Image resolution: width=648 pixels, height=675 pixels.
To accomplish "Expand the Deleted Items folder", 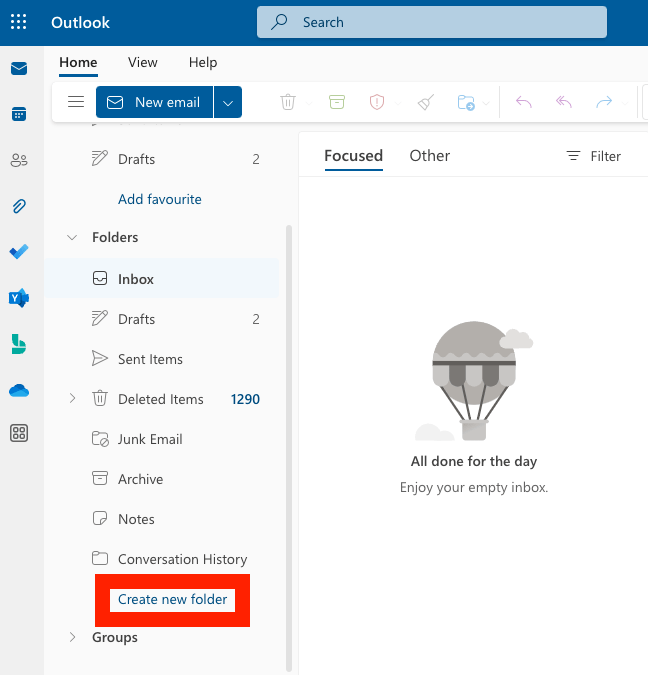I will point(72,399).
